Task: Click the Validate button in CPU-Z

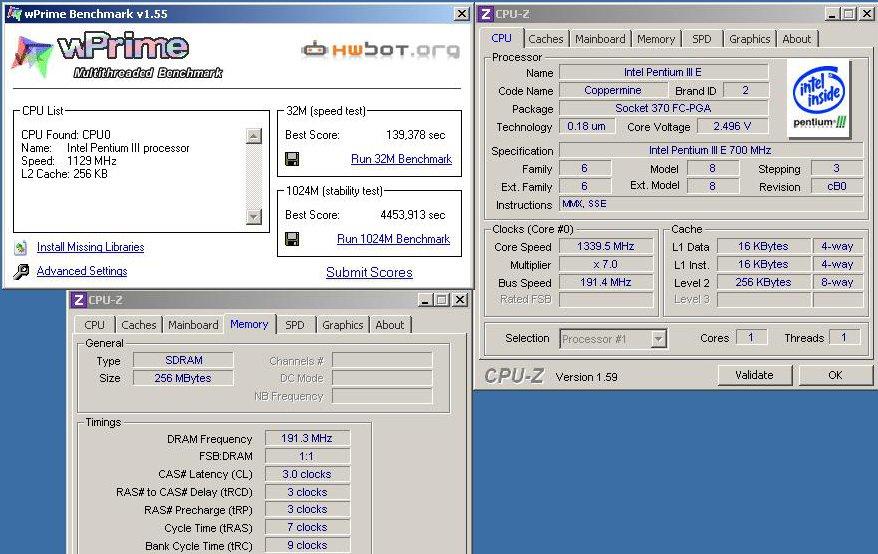Action: (x=754, y=375)
